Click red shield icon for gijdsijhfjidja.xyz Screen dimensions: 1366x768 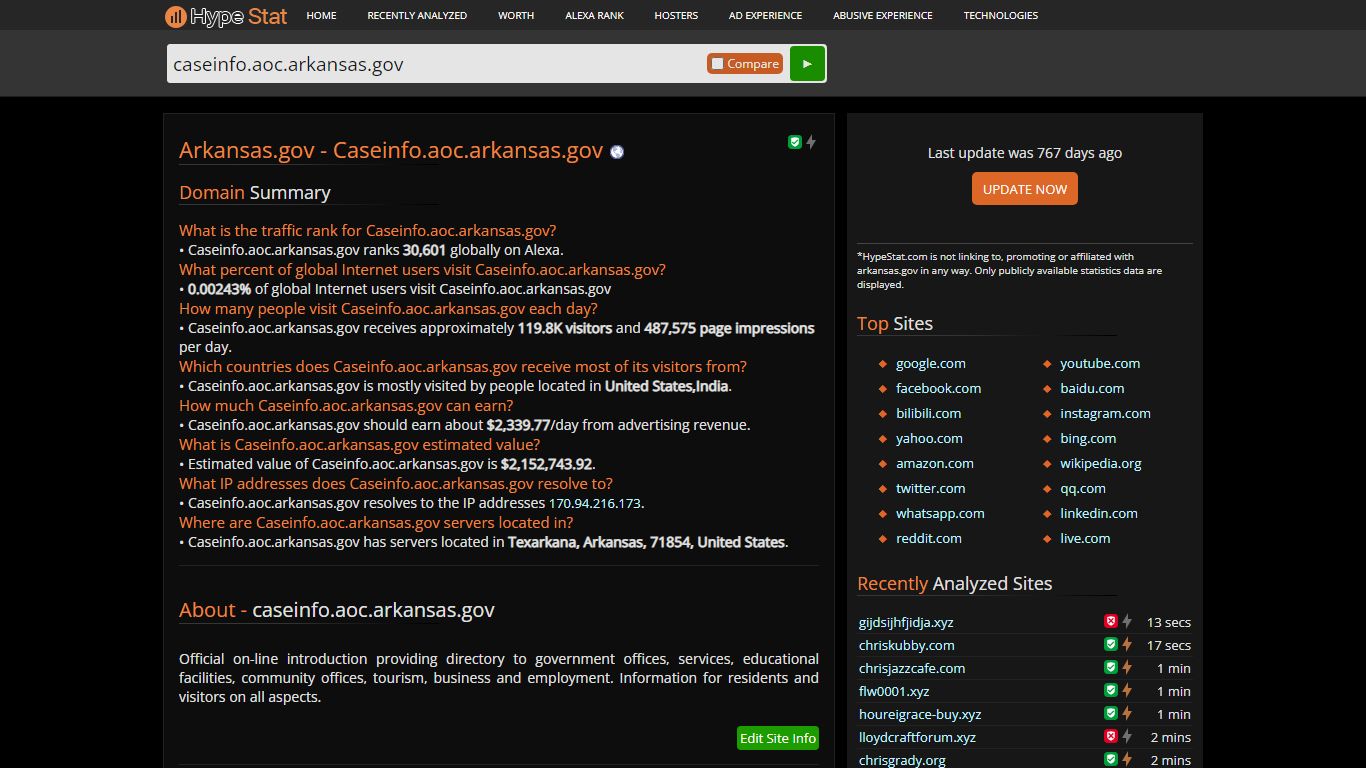[1110, 621]
